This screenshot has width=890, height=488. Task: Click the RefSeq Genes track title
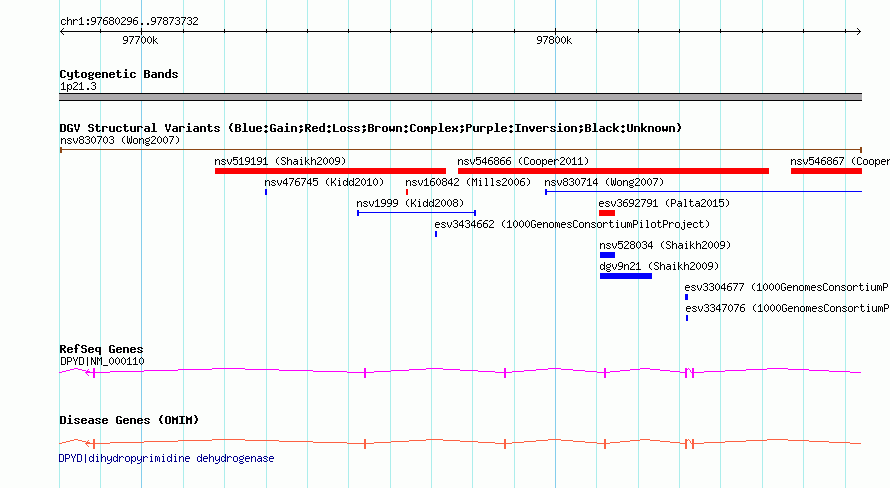coord(101,349)
